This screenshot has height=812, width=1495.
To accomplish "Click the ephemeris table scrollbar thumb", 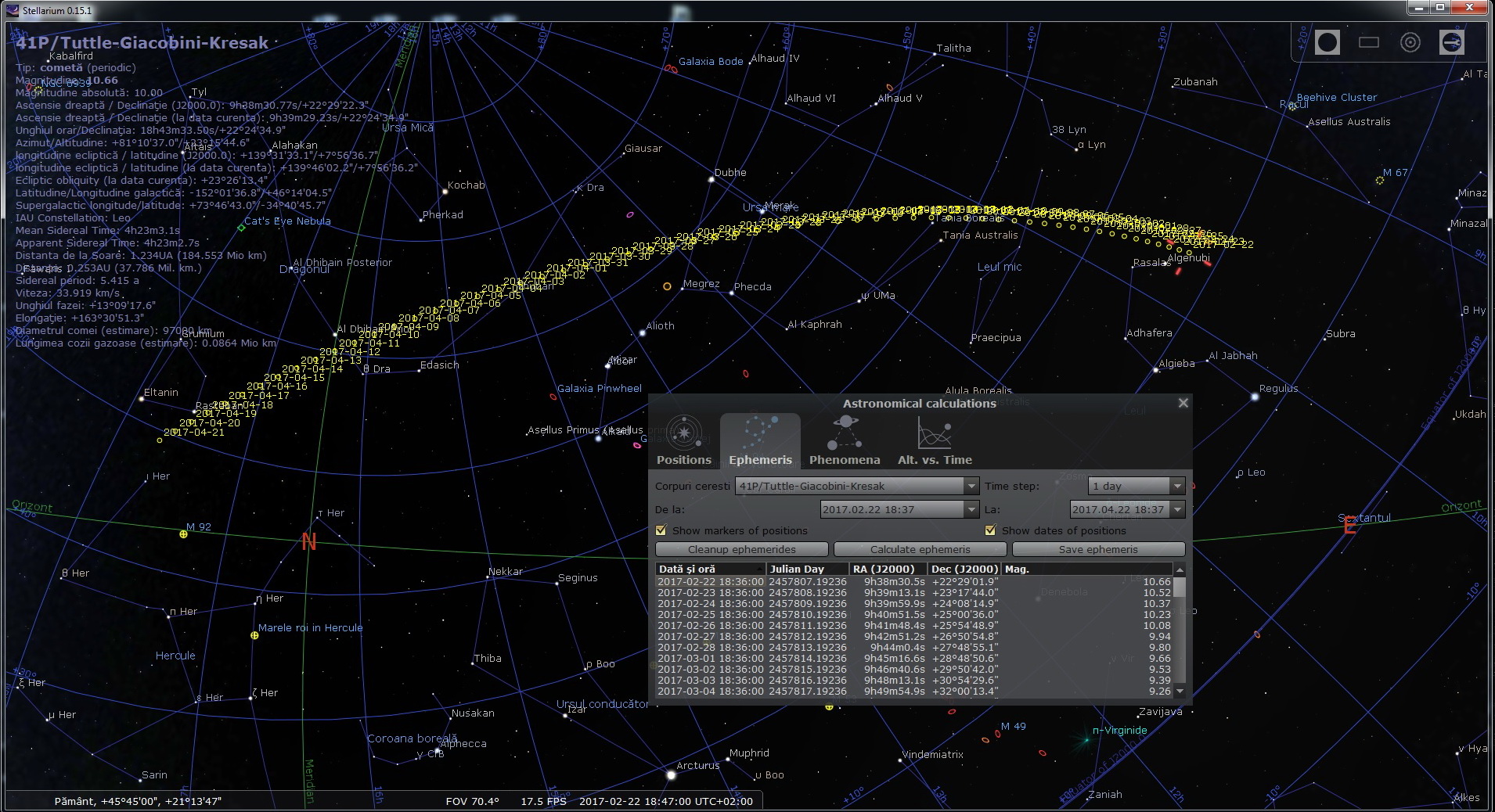I will coord(1179,587).
